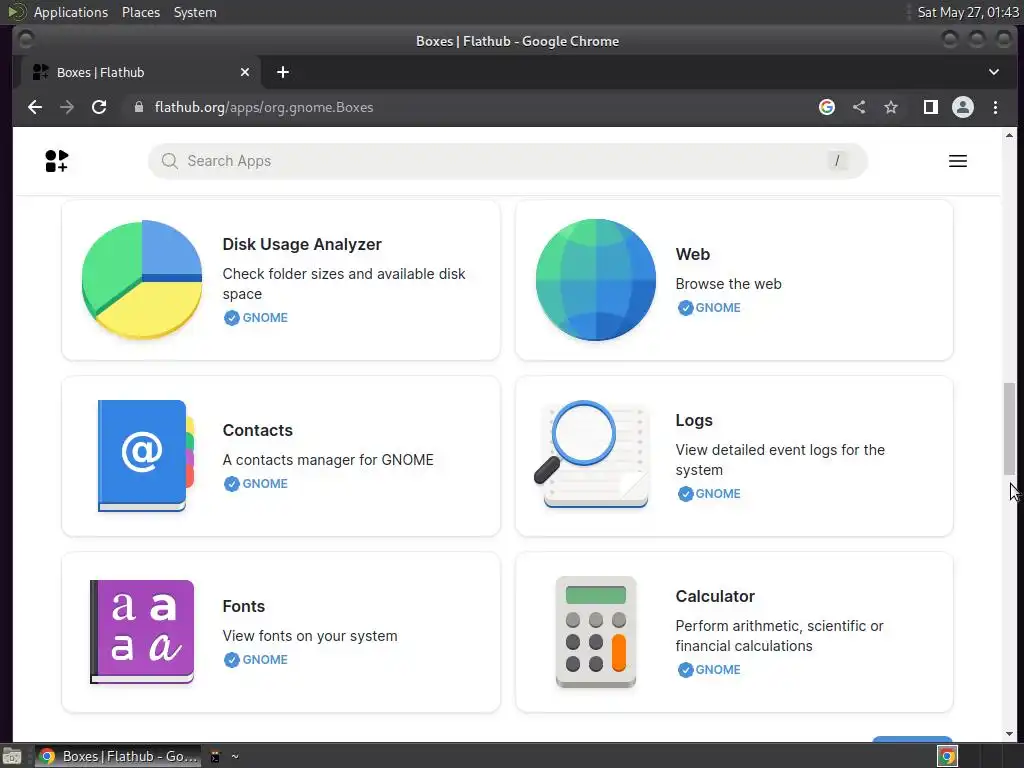Open the Logs title link
The image size is (1024, 768).
[x=694, y=421]
